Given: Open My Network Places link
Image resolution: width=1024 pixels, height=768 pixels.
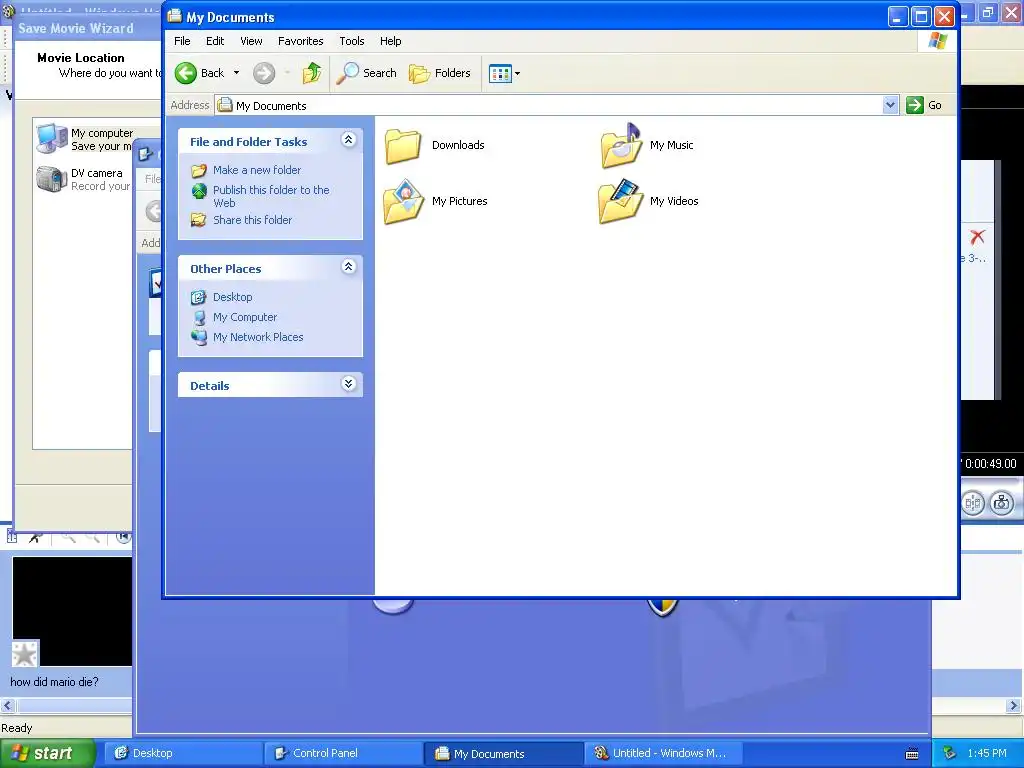Looking at the screenshot, I should (258, 337).
